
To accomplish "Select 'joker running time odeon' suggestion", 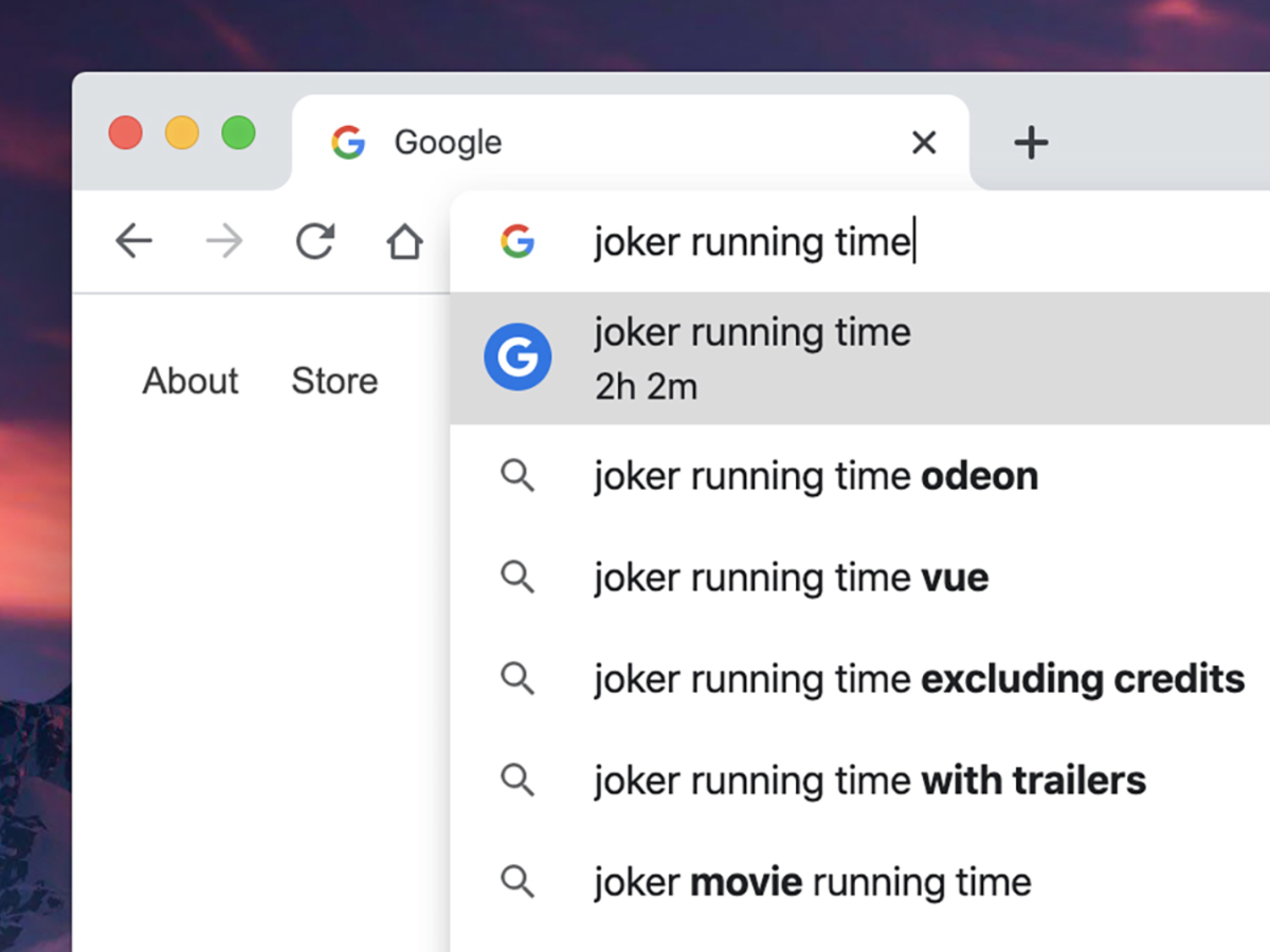I will (815, 476).
